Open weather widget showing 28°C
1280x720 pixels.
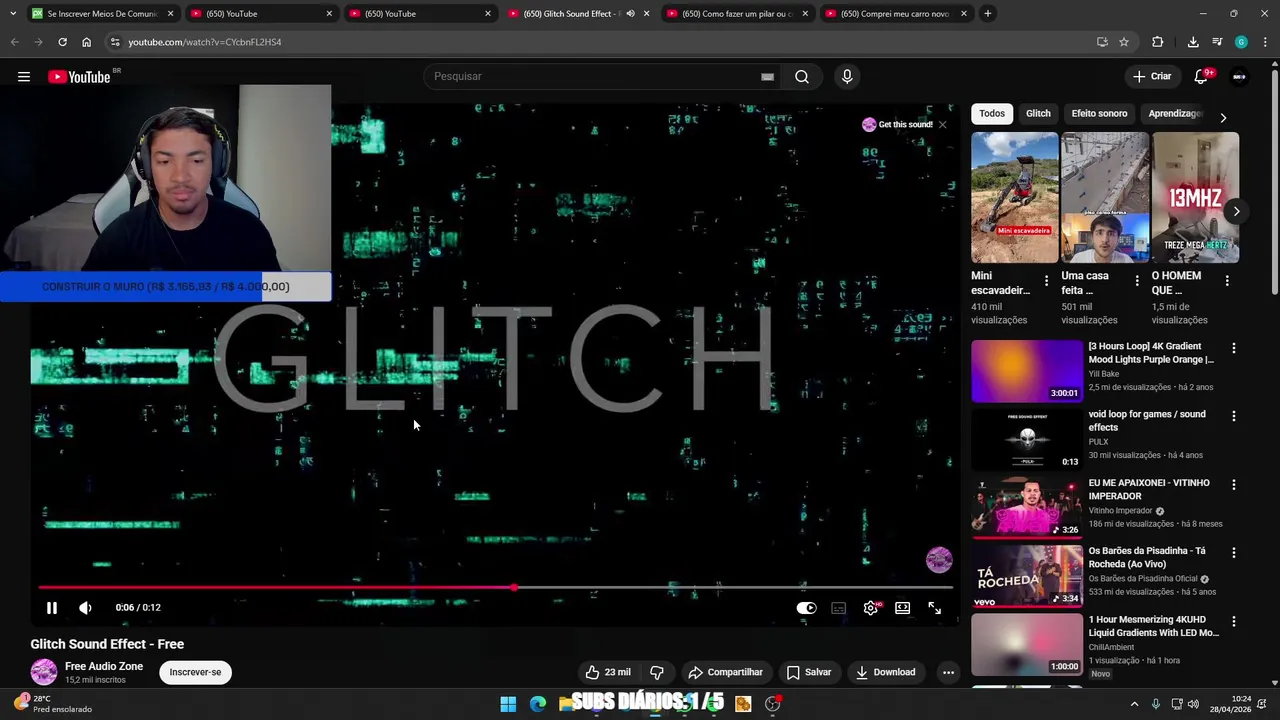coord(53,704)
